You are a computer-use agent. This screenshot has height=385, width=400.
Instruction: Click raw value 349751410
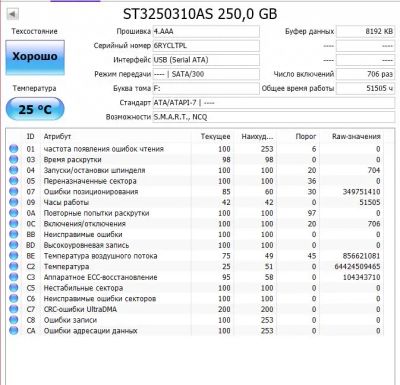361,191
